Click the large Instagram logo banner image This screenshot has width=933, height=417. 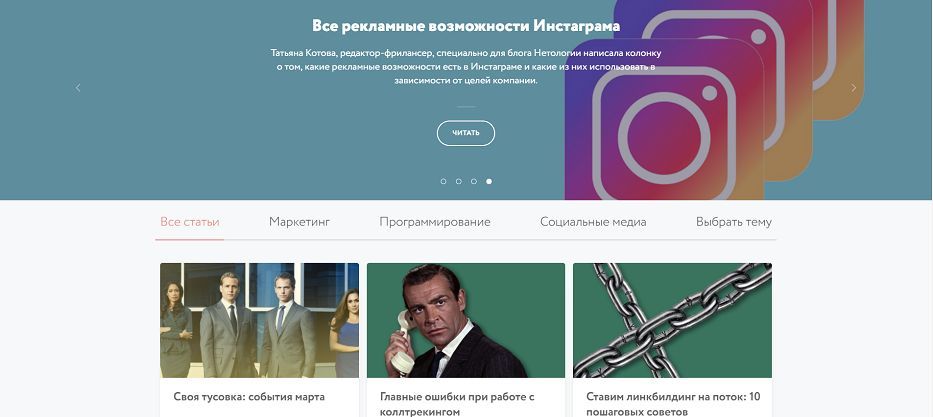[x=714, y=100]
